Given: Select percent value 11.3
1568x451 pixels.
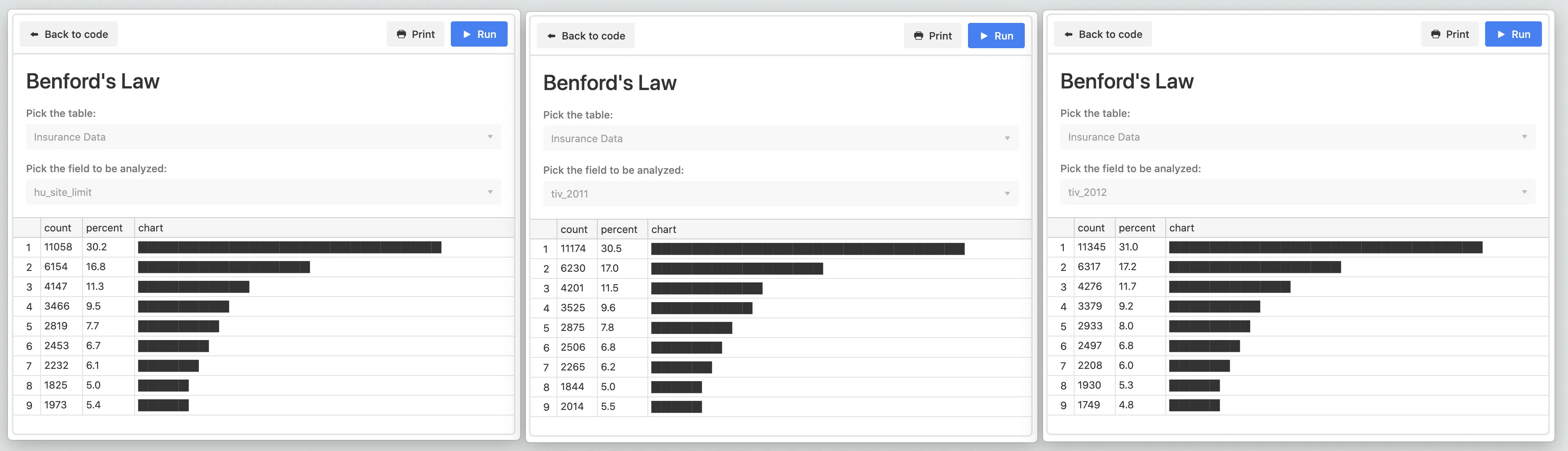Looking at the screenshot, I should pos(95,287).
